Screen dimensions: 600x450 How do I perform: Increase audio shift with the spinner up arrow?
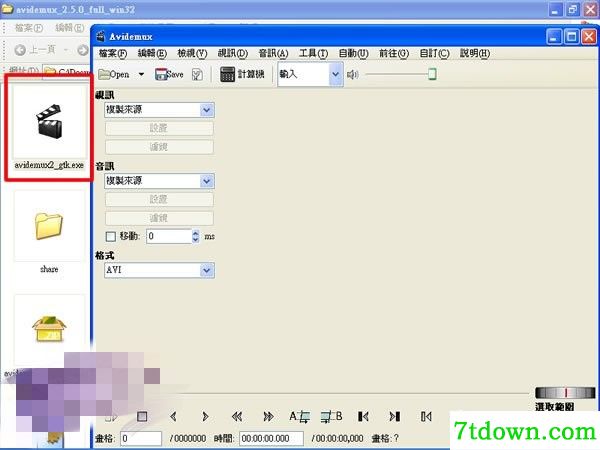click(196, 233)
